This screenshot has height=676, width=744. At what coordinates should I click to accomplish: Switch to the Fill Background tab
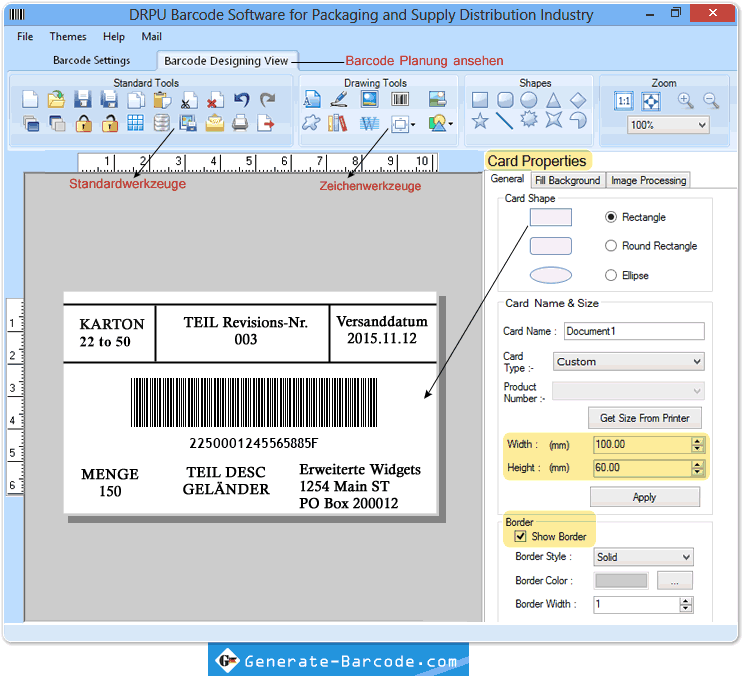click(x=567, y=180)
